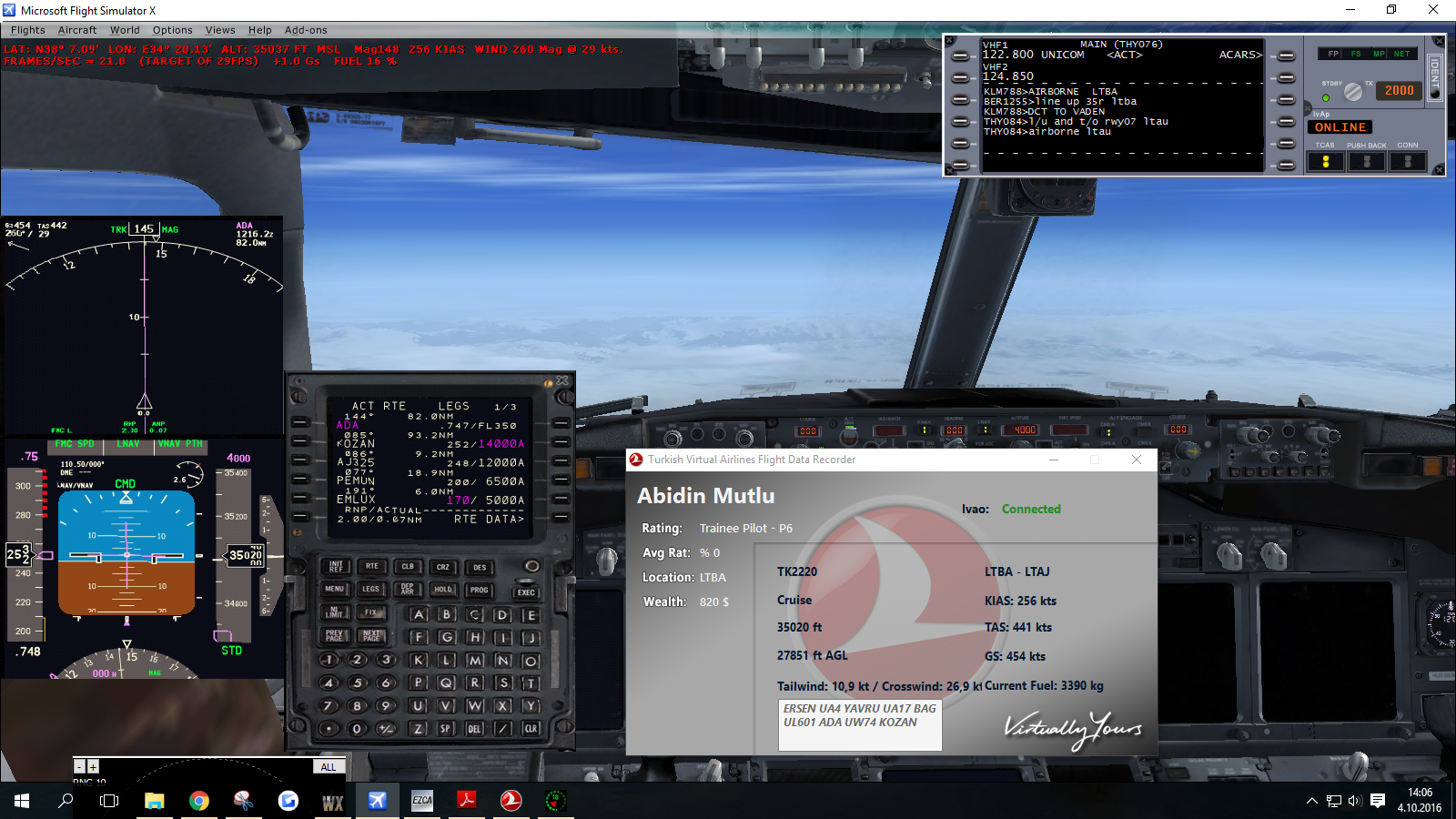Viewport: 1456px width, 819px height.
Task: Click FMC left line key next to KOZAN
Action: coord(298,441)
